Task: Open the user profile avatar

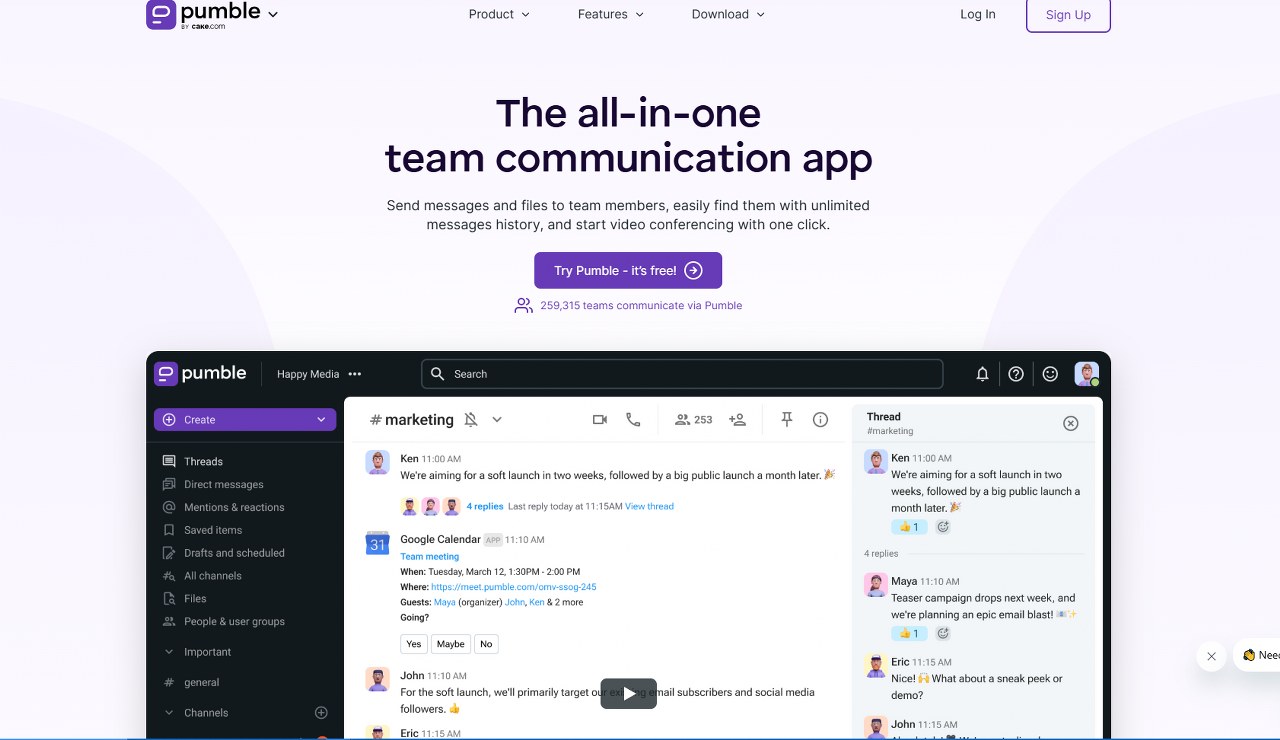Action: (x=1086, y=374)
